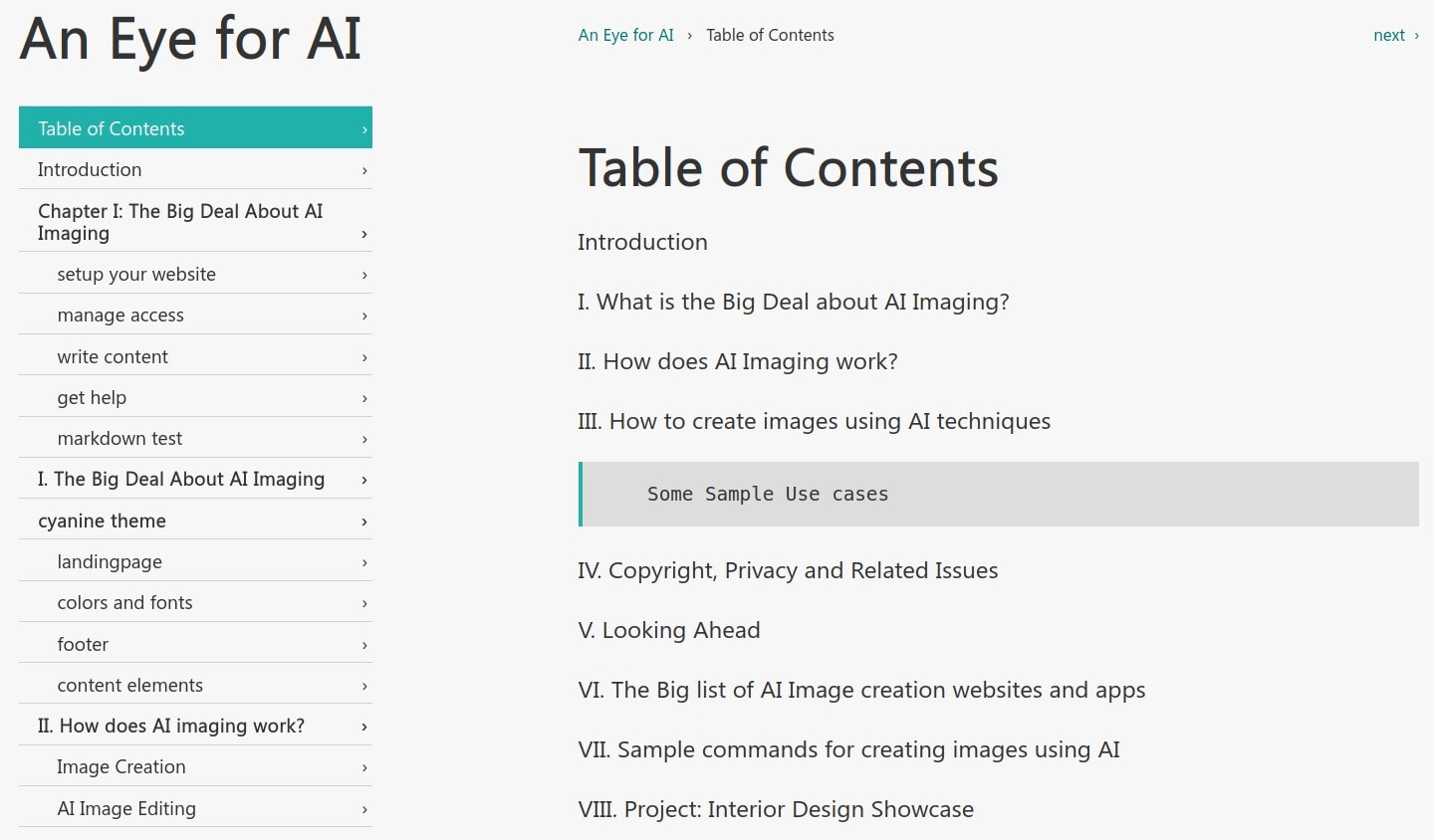Click the chevron next to 'setup your website'
This screenshot has height=840, width=1434.
[364, 275]
